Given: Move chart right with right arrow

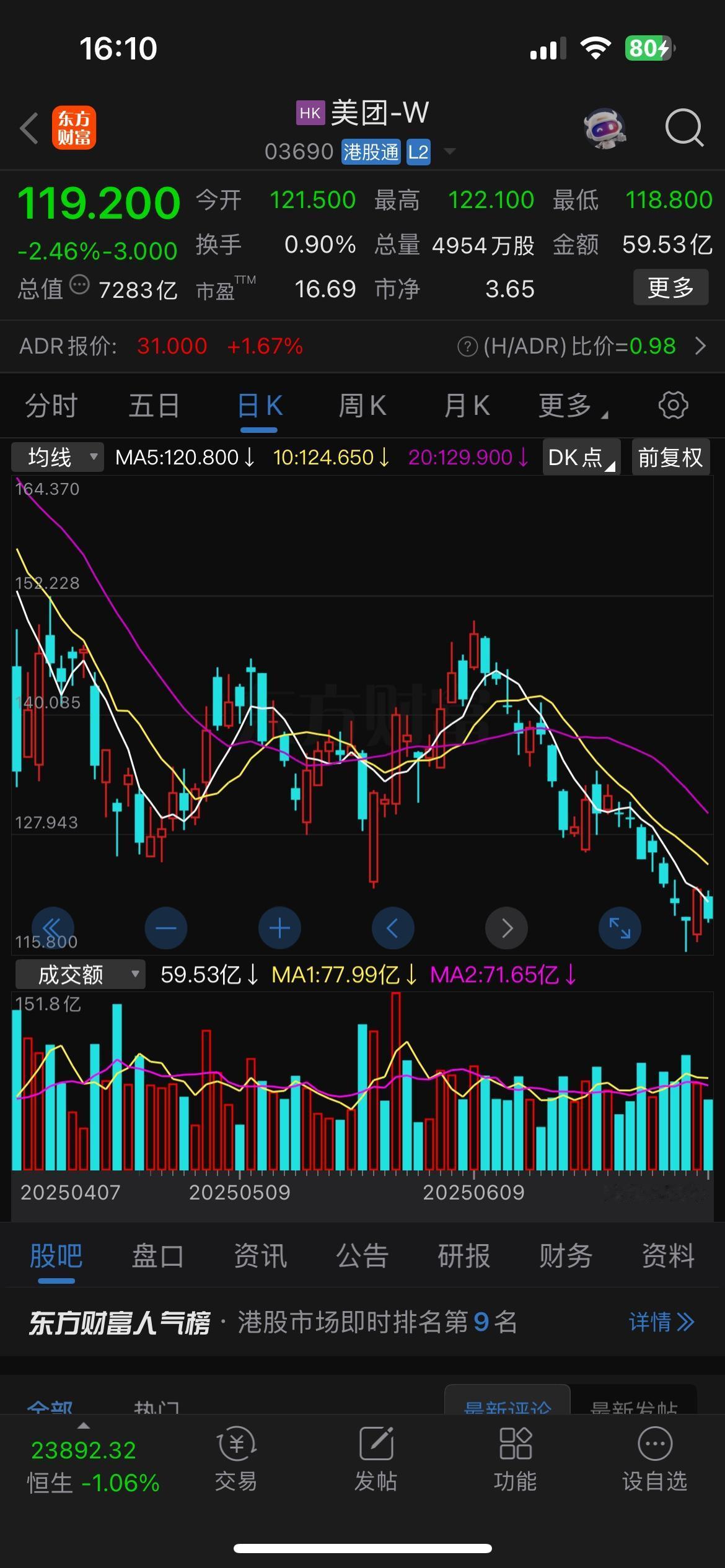Looking at the screenshot, I should pos(506,928).
